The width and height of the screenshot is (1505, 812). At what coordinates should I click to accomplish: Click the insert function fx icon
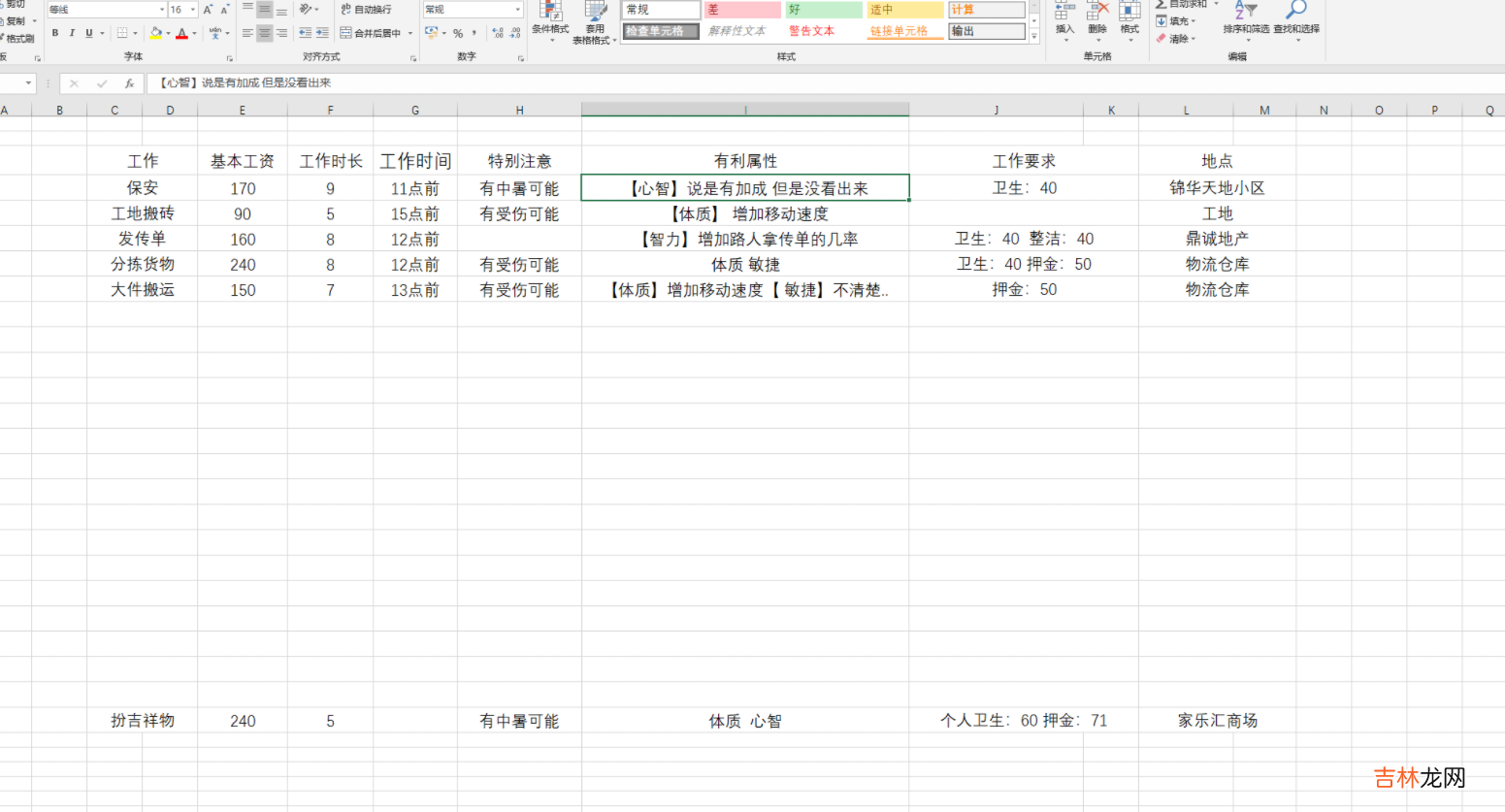tap(129, 83)
